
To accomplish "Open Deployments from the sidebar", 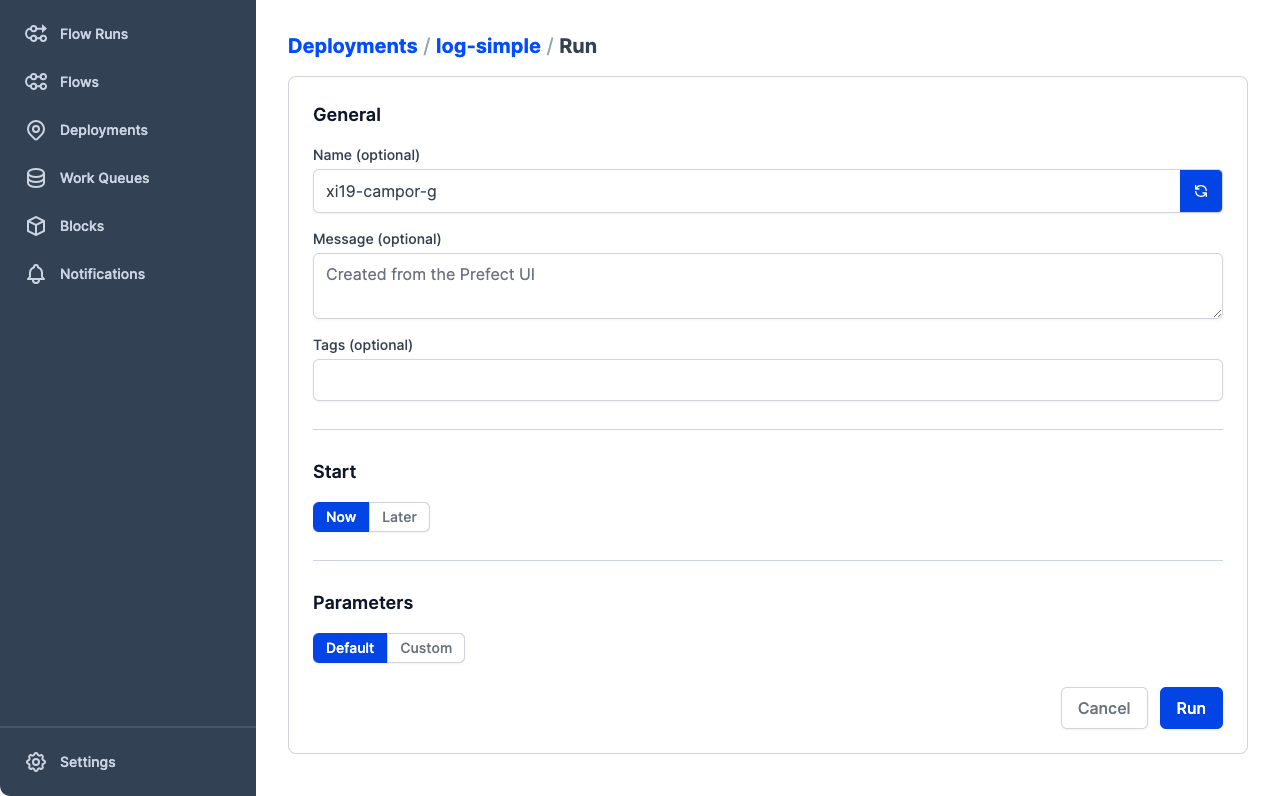I will pos(104,130).
